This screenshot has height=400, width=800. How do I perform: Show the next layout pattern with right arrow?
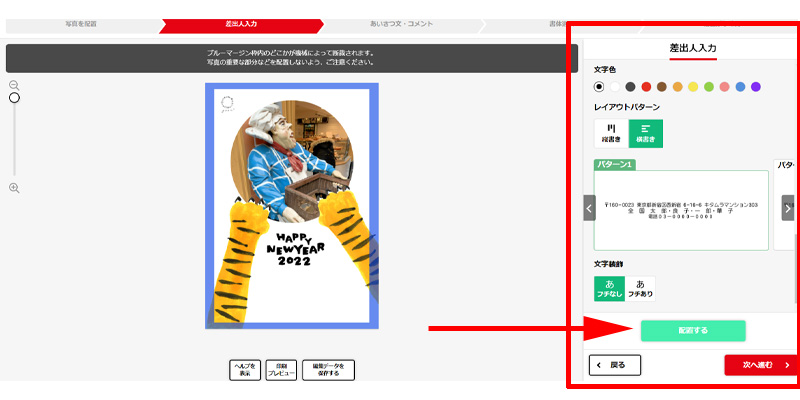(x=788, y=208)
